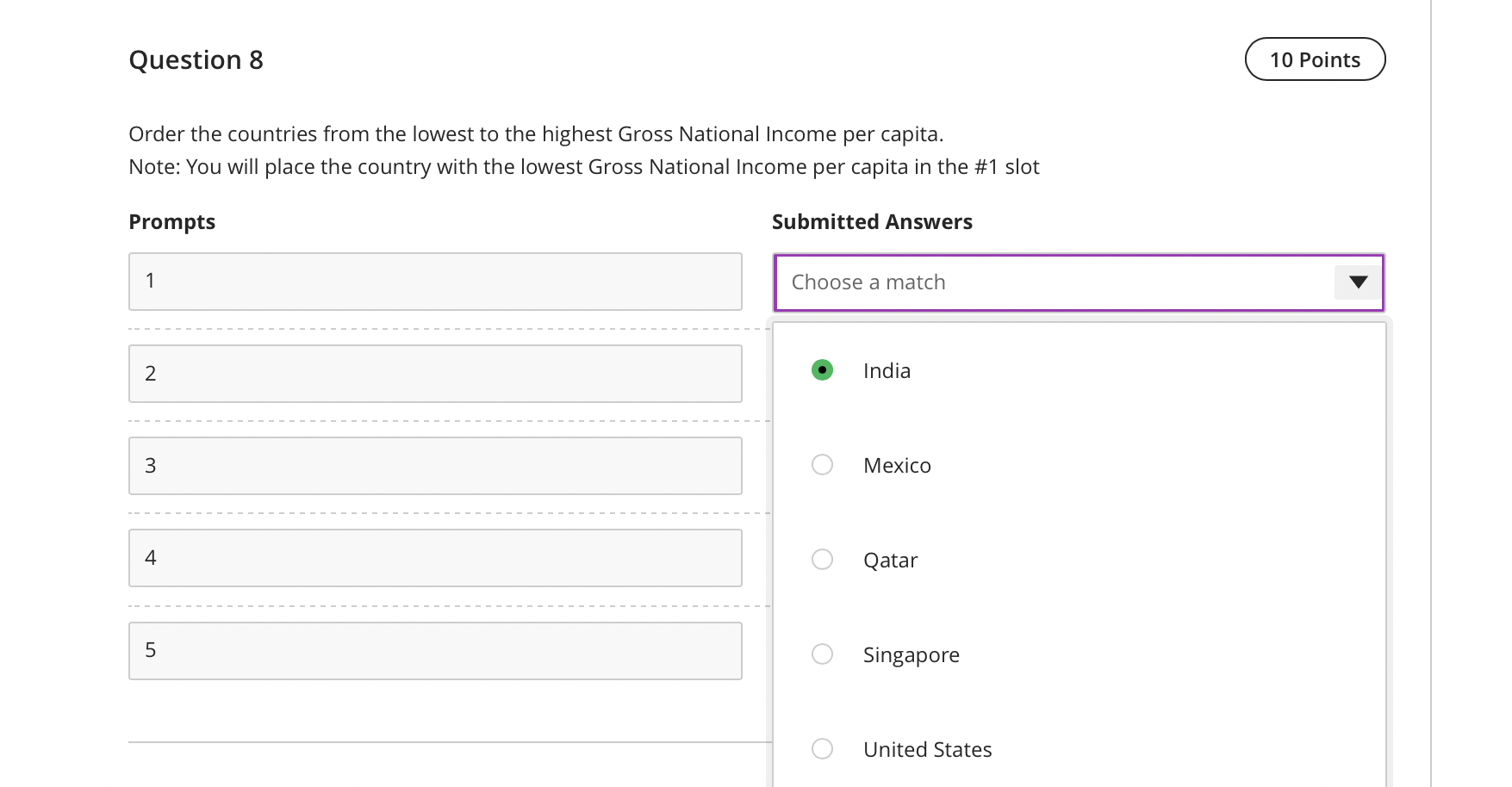Select the Mexico radio button
The image size is (1512, 787).
[x=822, y=465]
